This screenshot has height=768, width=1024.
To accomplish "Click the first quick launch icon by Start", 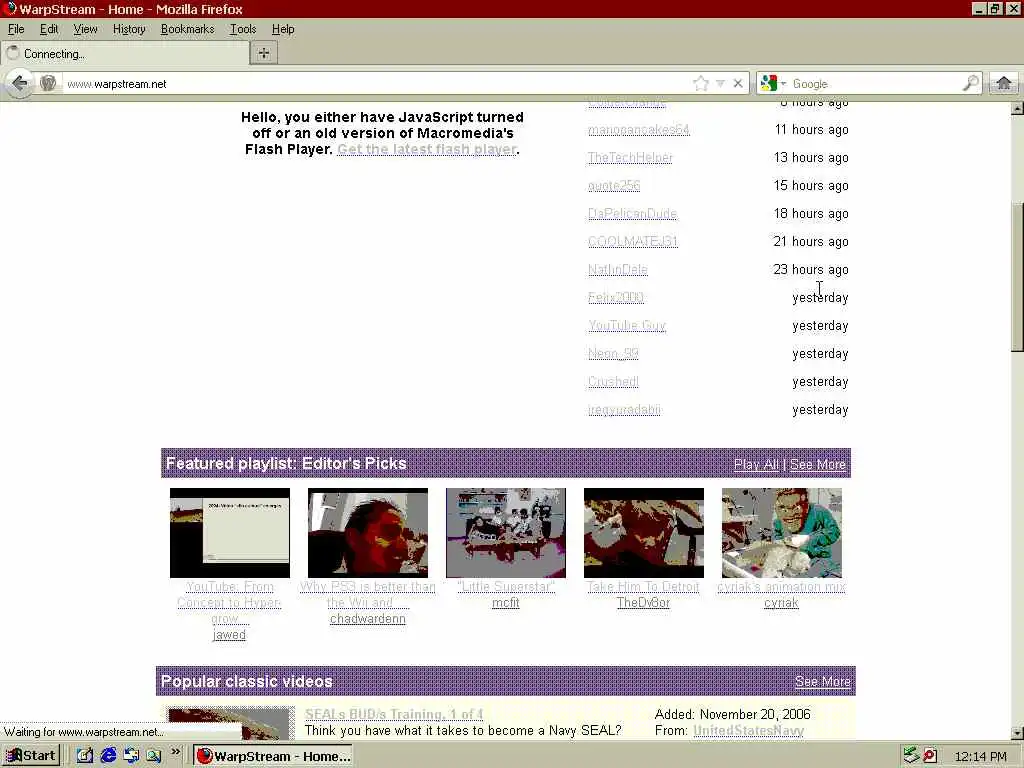I will pyautogui.click(x=85, y=756).
